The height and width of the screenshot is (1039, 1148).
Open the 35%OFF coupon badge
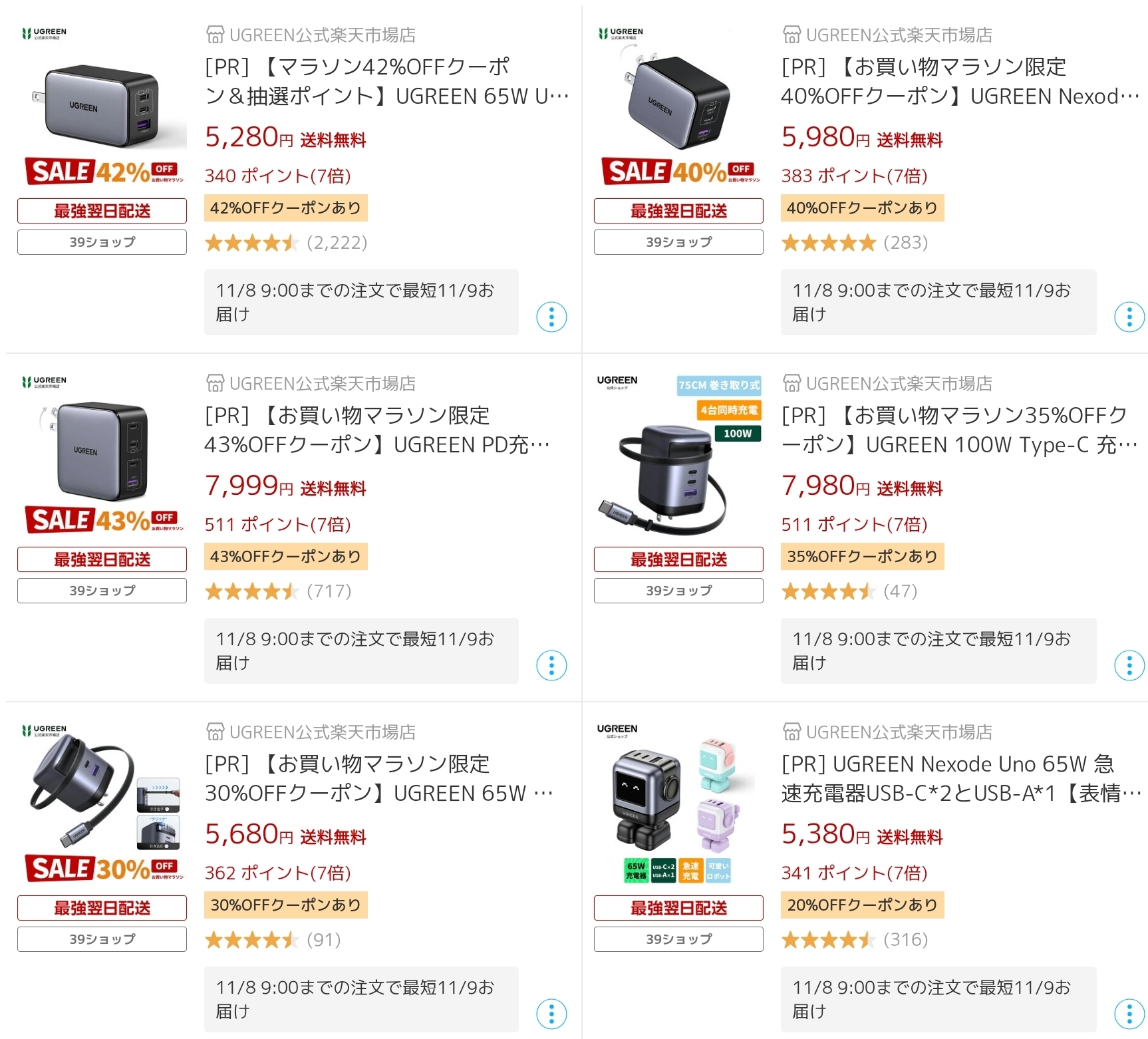(862, 557)
